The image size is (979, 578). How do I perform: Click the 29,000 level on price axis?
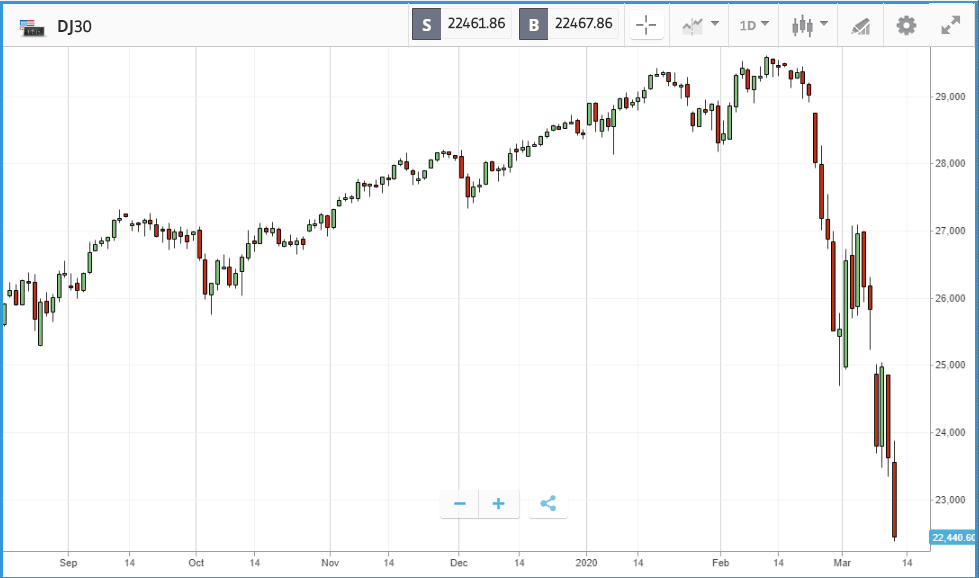pos(950,97)
